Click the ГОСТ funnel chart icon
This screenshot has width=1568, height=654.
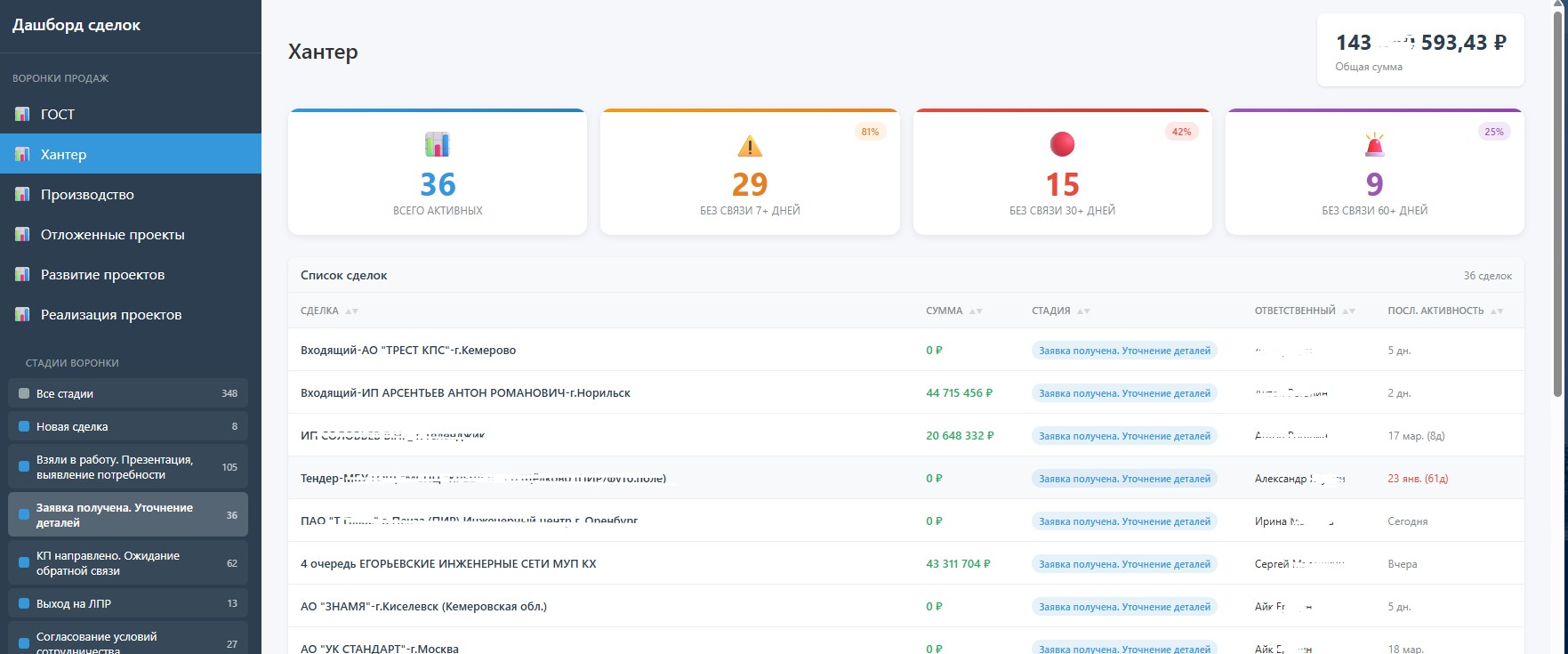coord(22,114)
